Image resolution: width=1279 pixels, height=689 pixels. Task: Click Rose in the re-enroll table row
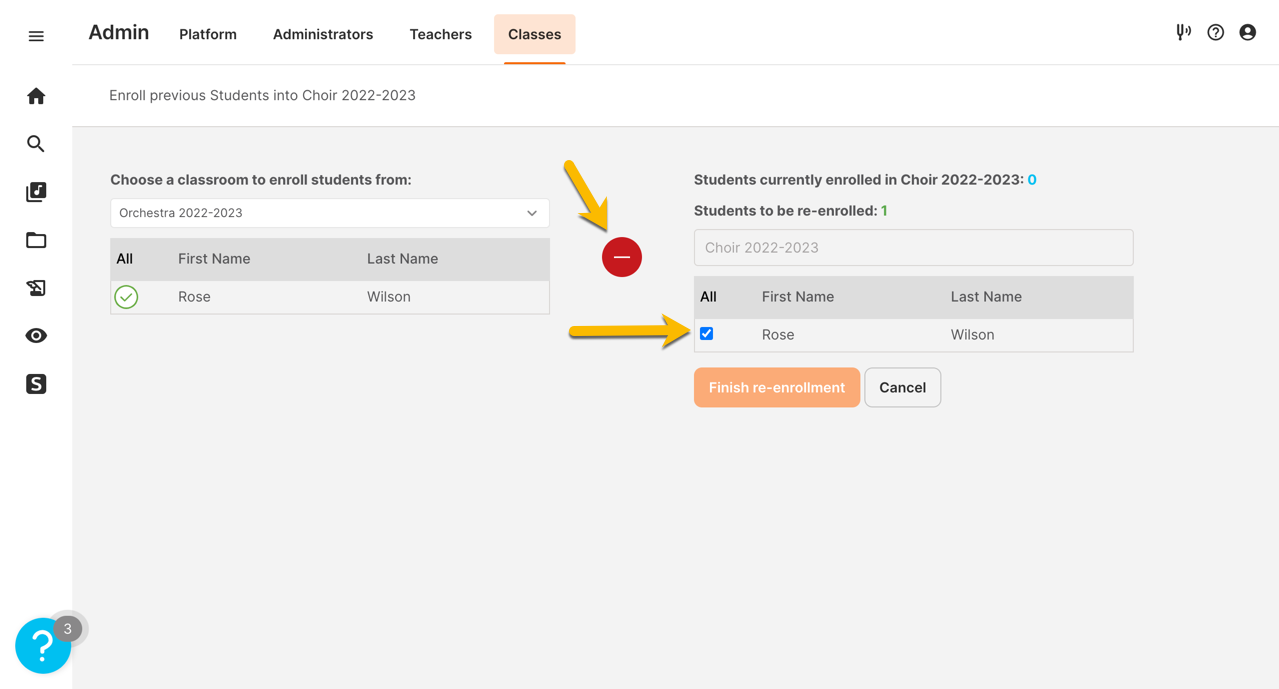(x=778, y=335)
